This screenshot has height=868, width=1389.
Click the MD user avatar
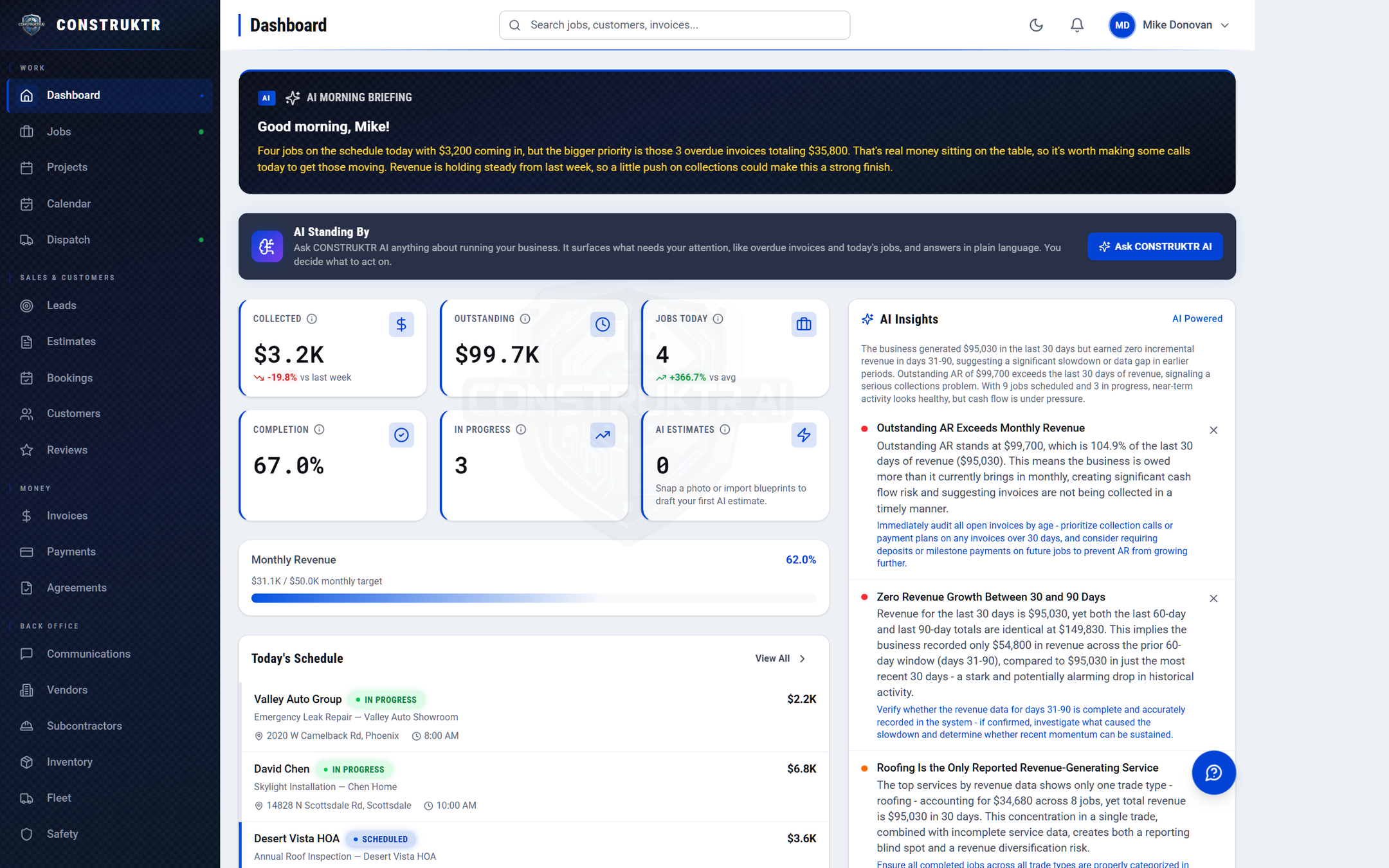[1122, 25]
